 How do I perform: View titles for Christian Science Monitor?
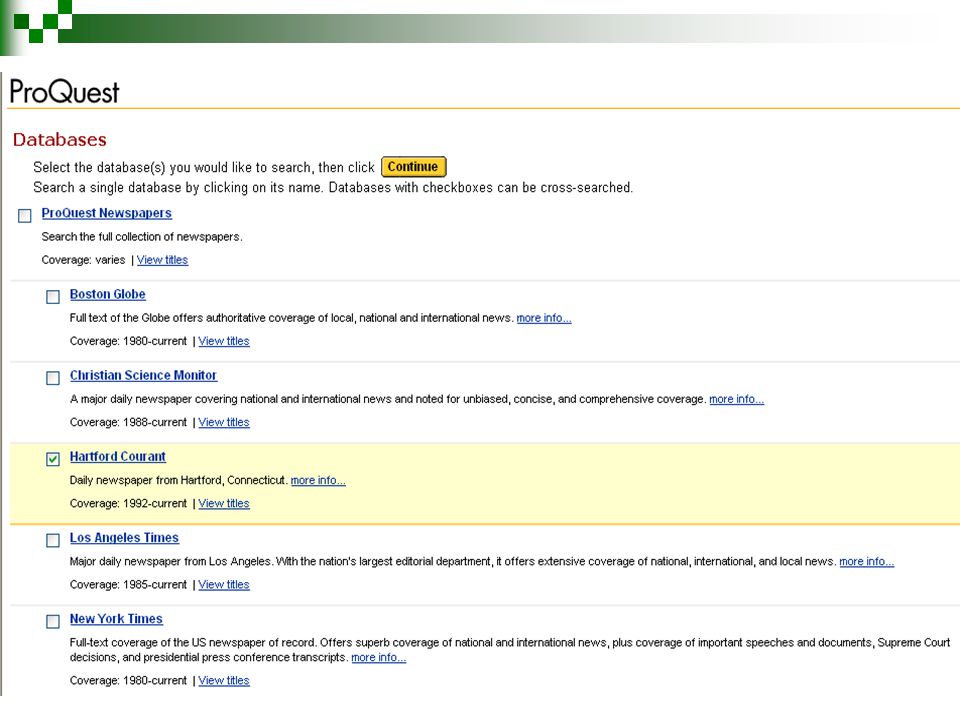(x=224, y=422)
